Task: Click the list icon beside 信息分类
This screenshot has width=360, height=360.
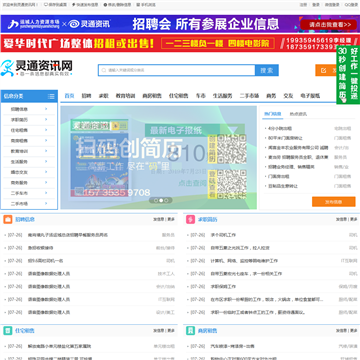Action: coord(51,96)
